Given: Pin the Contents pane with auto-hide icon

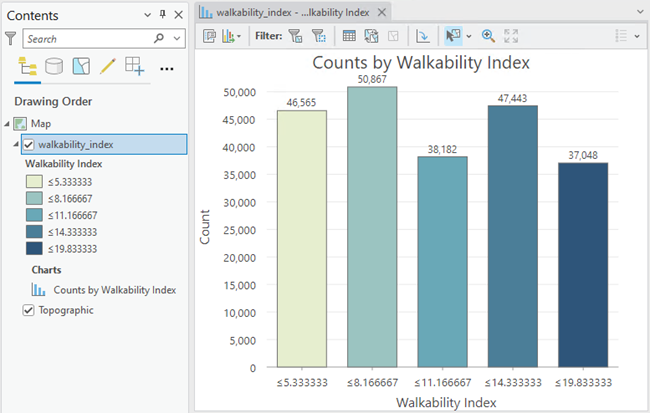Looking at the screenshot, I should [x=163, y=16].
